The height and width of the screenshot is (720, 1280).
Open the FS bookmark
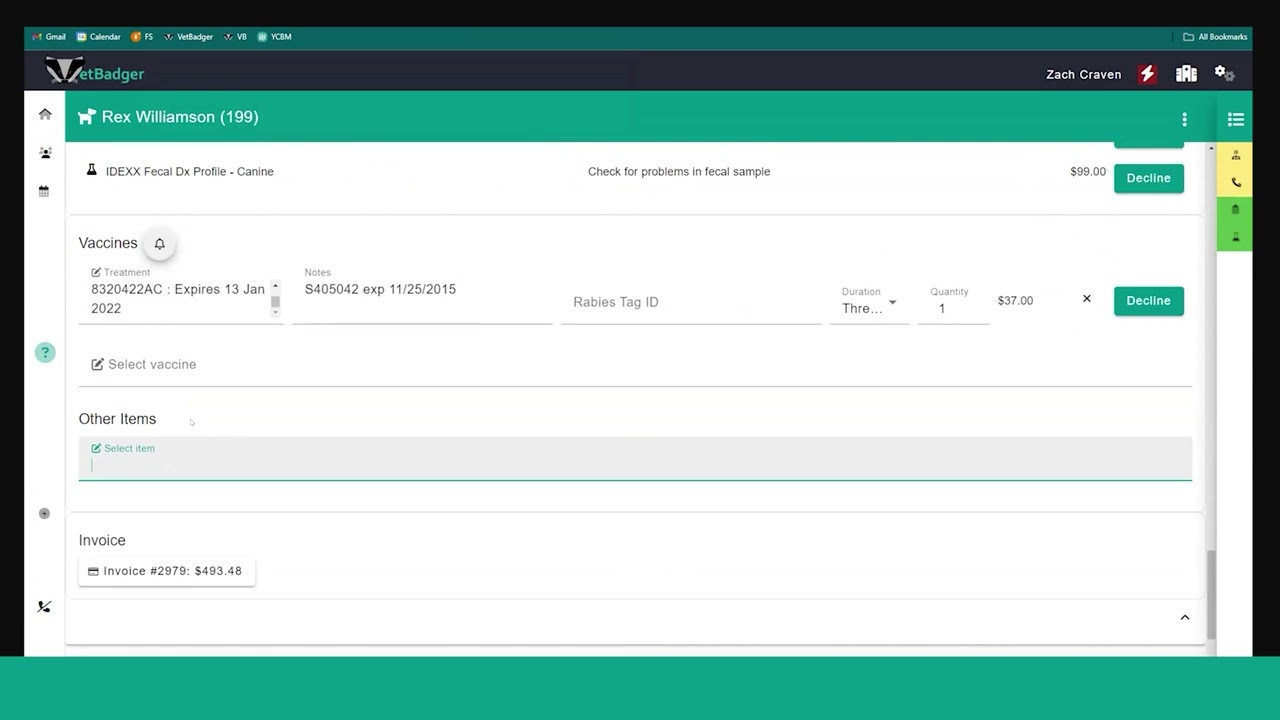tap(142, 37)
